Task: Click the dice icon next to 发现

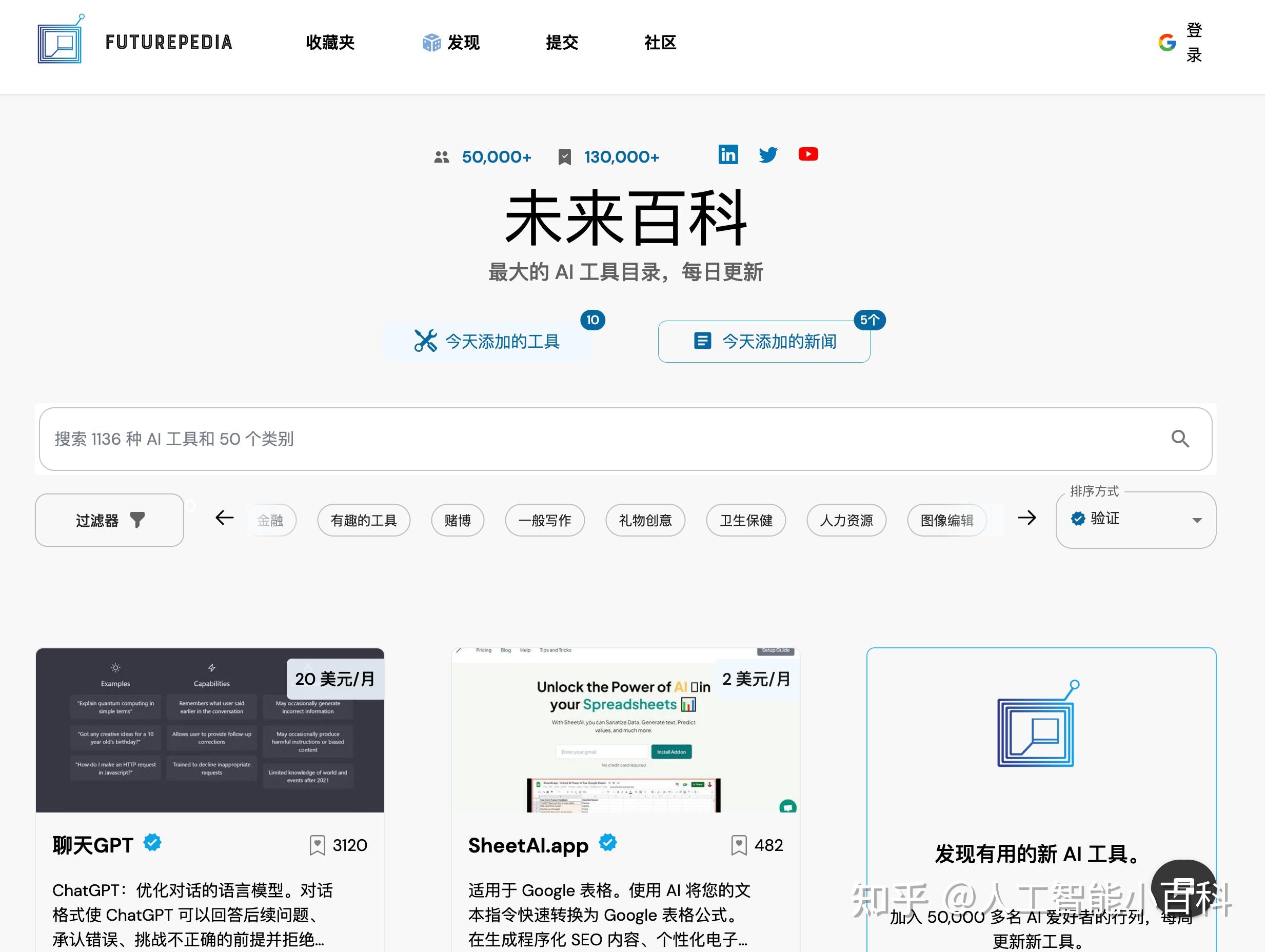Action: [x=432, y=42]
